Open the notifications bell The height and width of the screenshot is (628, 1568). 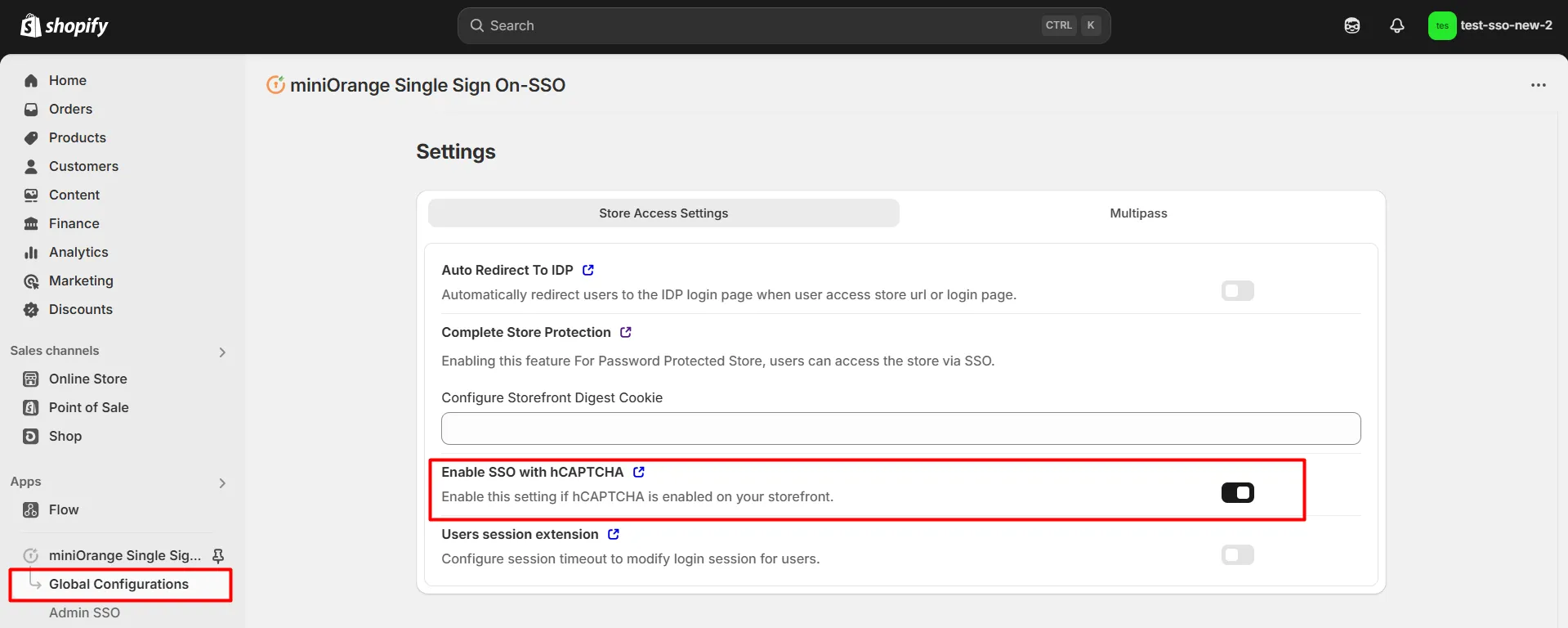[1397, 25]
